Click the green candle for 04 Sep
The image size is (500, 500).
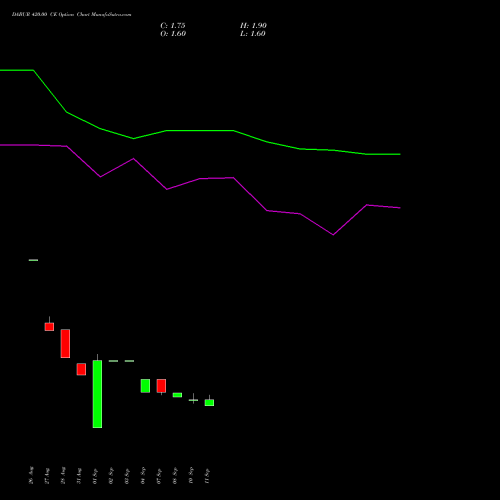[x=145, y=386]
